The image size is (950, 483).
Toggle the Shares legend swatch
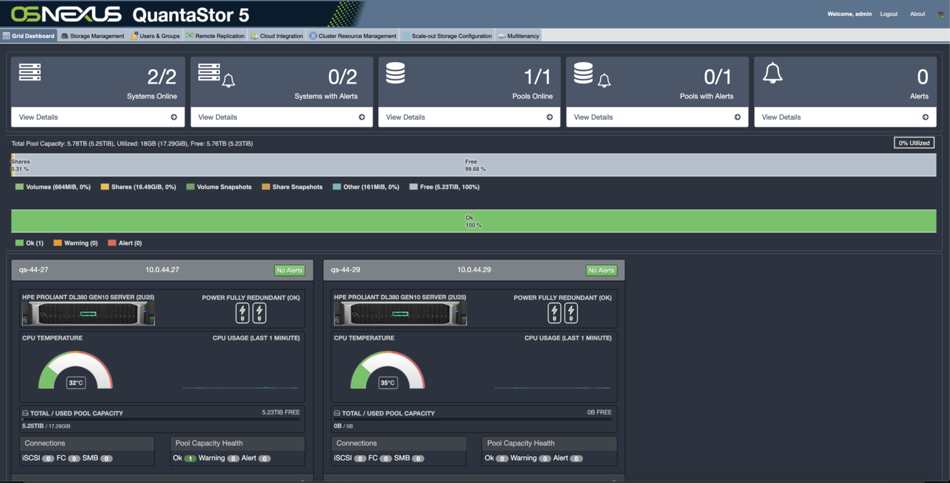(x=105, y=187)
